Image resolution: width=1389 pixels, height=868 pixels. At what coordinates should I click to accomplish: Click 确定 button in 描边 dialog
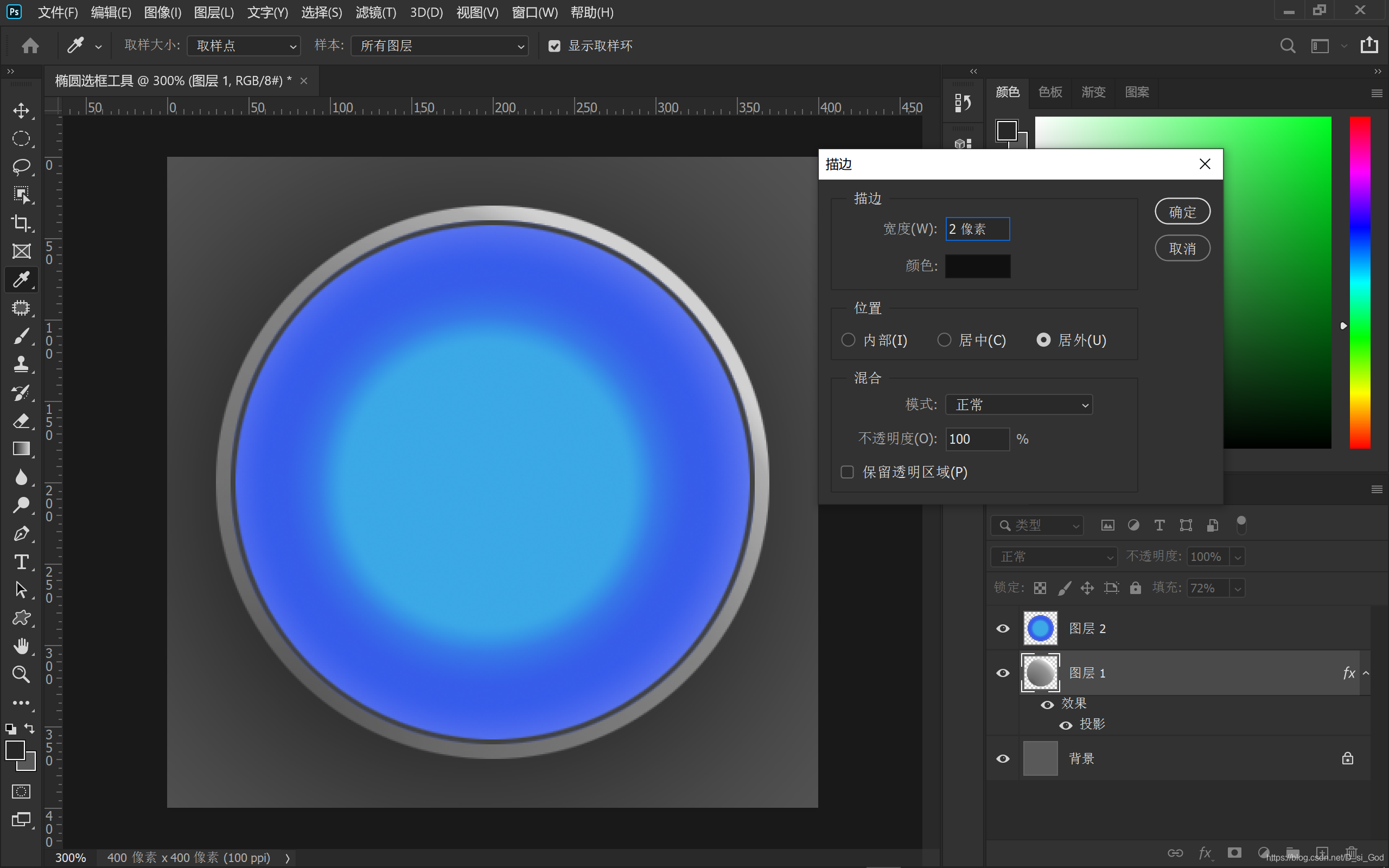pos(1183,212)
